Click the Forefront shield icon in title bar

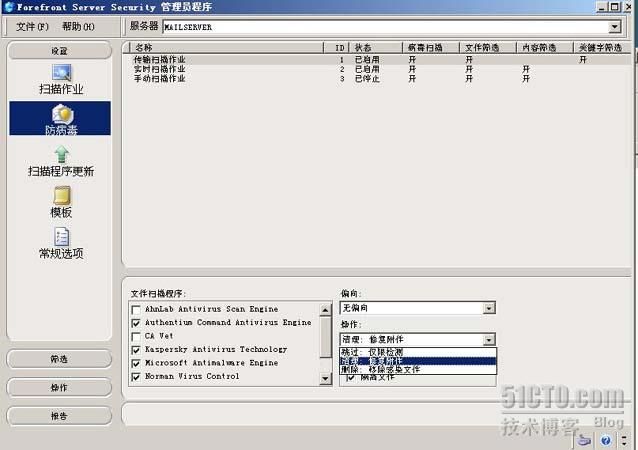[x=9, y=7]
